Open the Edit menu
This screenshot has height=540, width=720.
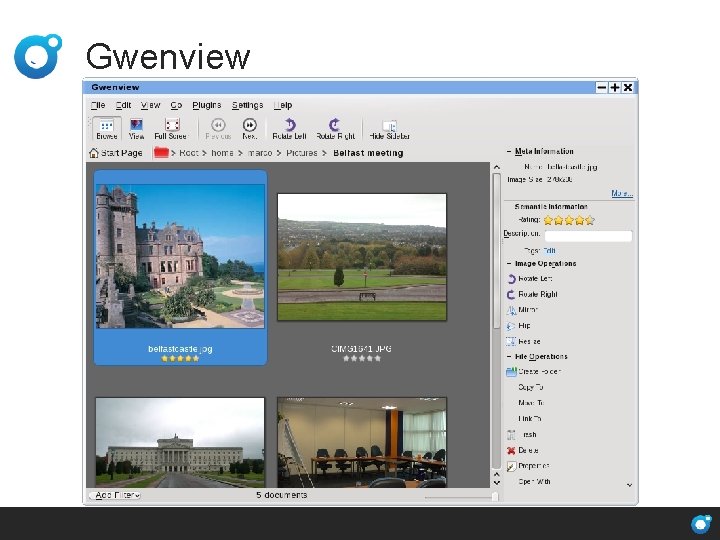pos(124,105)
